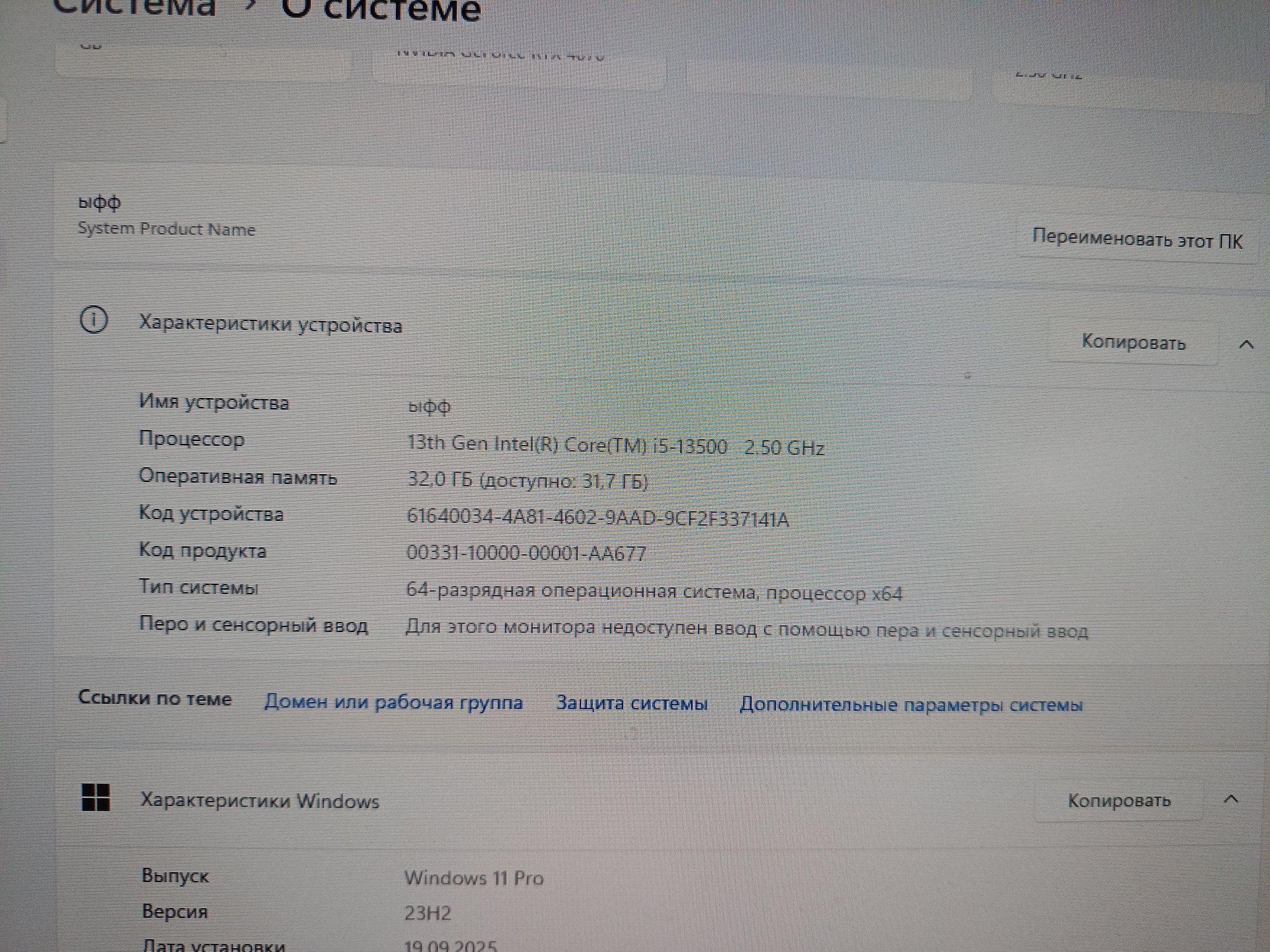Click the Тип системы label

pyautogui.click(x=199, y=587)
